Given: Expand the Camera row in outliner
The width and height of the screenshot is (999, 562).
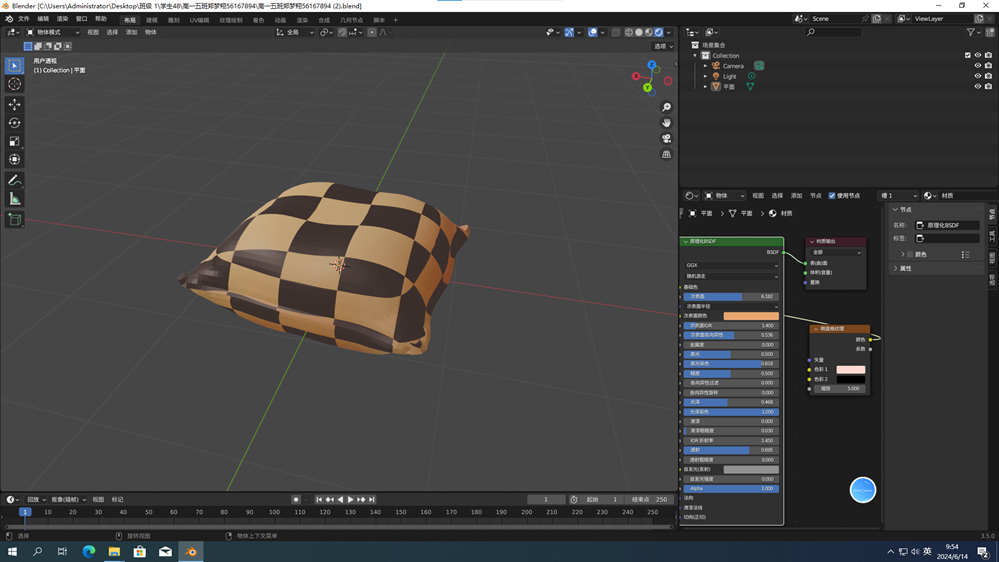Looking at the screenshot, I should click(705, 66).
